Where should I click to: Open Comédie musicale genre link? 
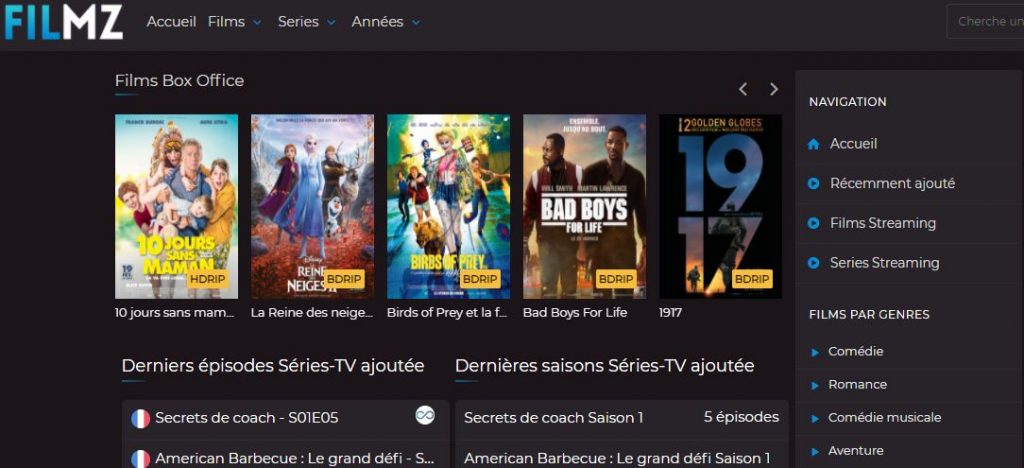click(884, 417)
